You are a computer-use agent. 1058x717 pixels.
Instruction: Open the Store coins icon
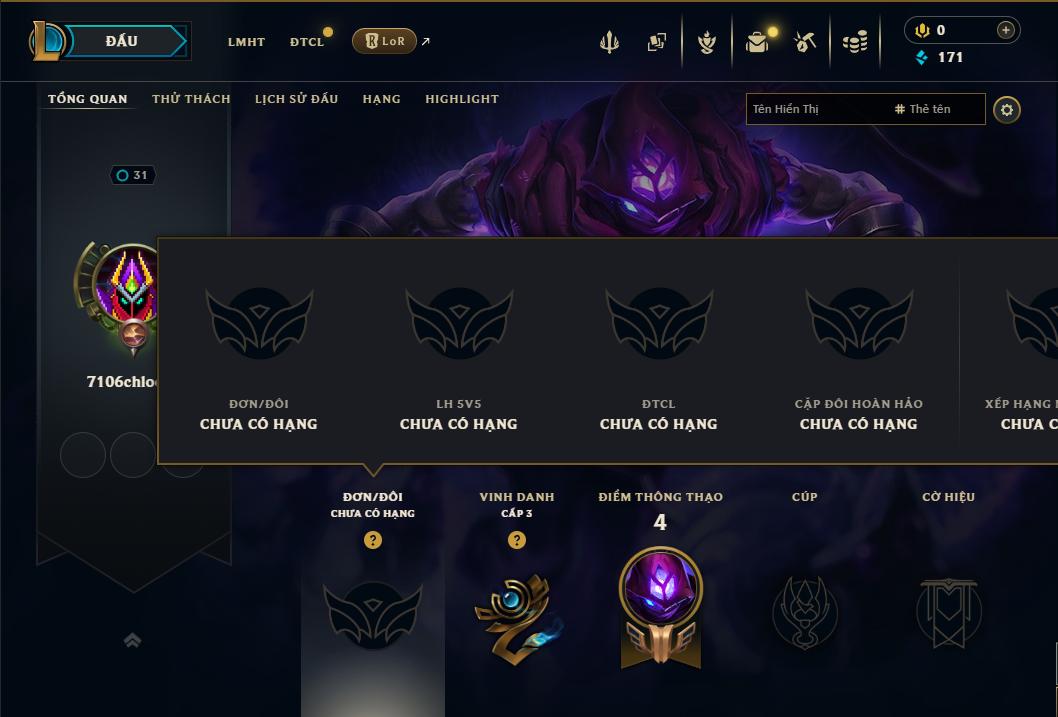point(855,43)
